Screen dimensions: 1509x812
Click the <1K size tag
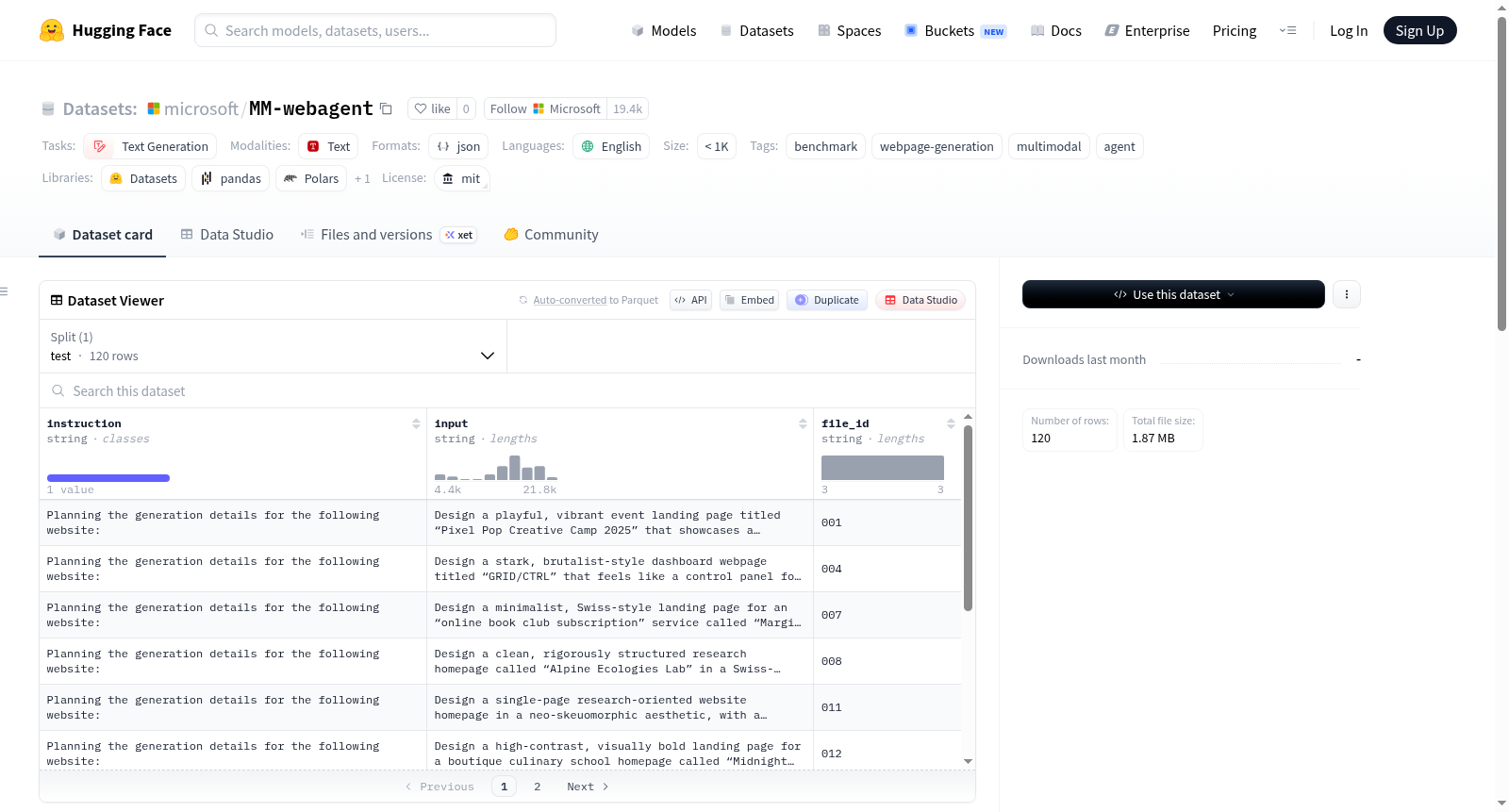717,146
